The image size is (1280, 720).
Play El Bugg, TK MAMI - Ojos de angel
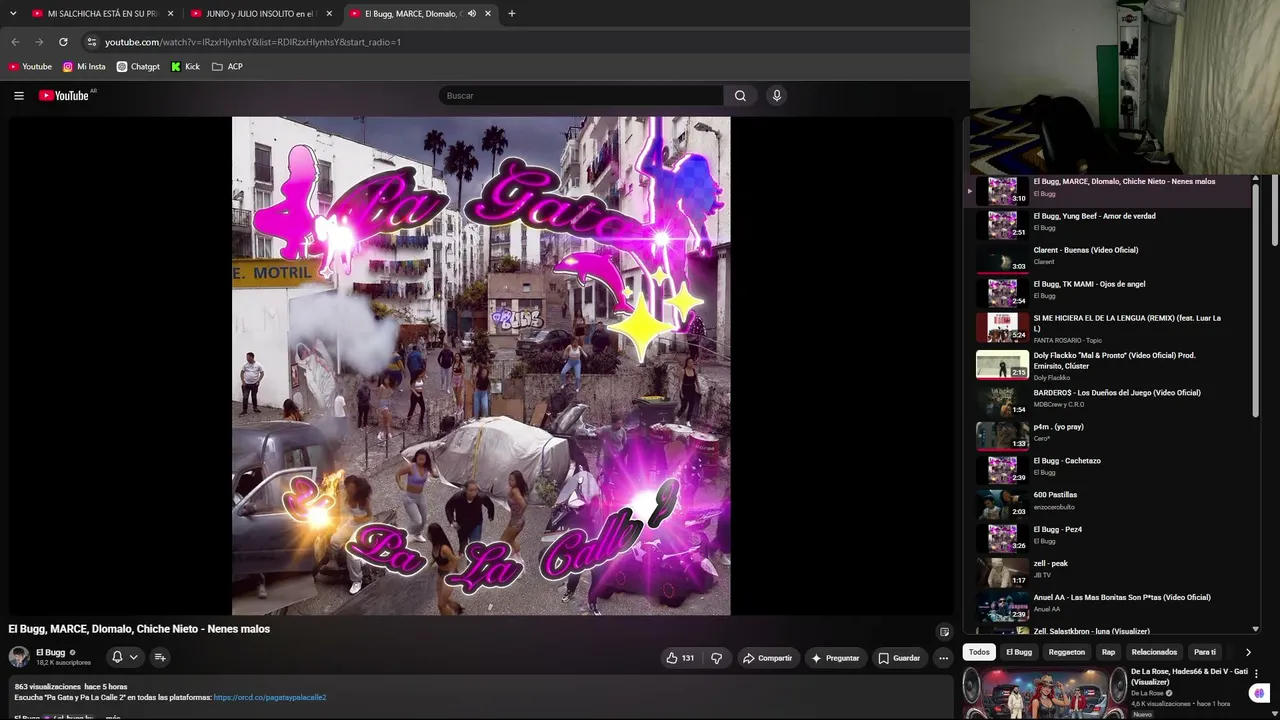tap(1107, 292)
